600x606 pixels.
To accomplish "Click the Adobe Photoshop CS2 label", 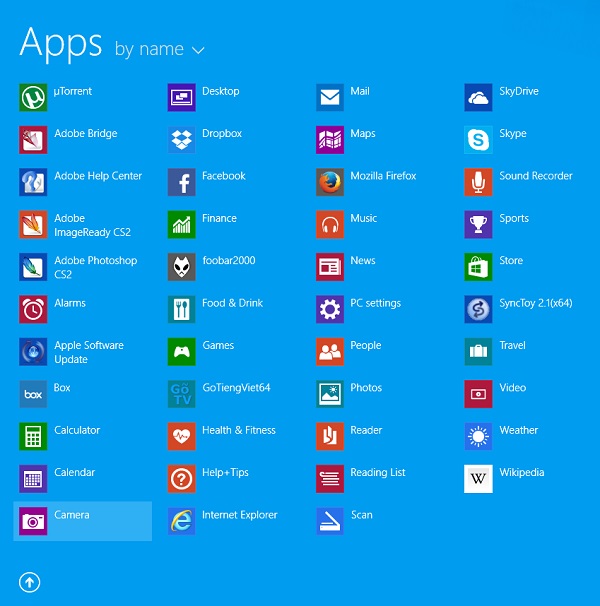I will pyautogui.click(x=95, y=267).
